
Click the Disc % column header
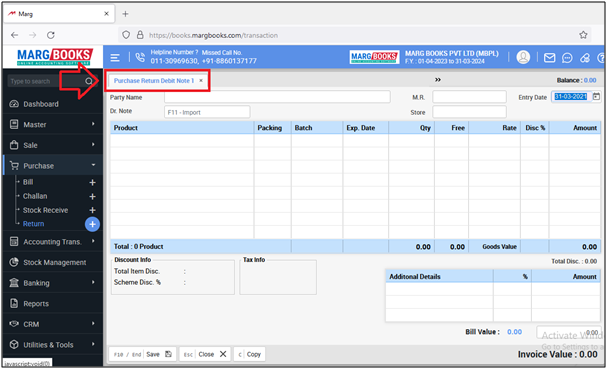(535, 128)
